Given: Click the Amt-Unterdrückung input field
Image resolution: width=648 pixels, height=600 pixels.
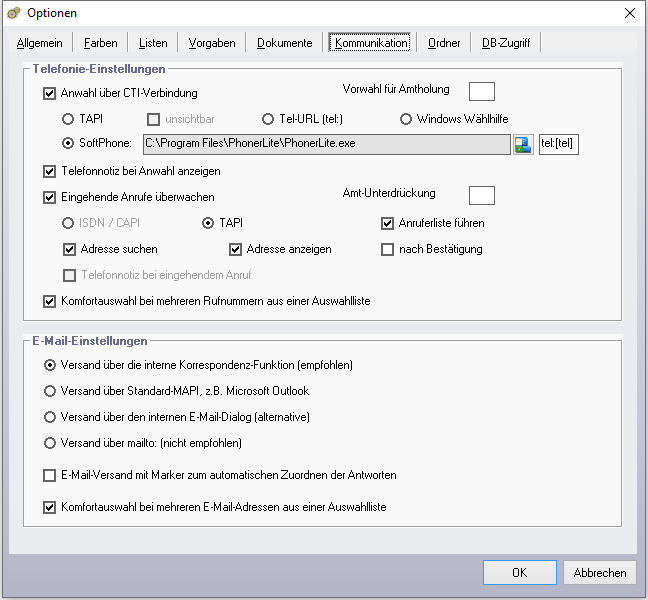Looking at the screenshot, I should point(481,195).
